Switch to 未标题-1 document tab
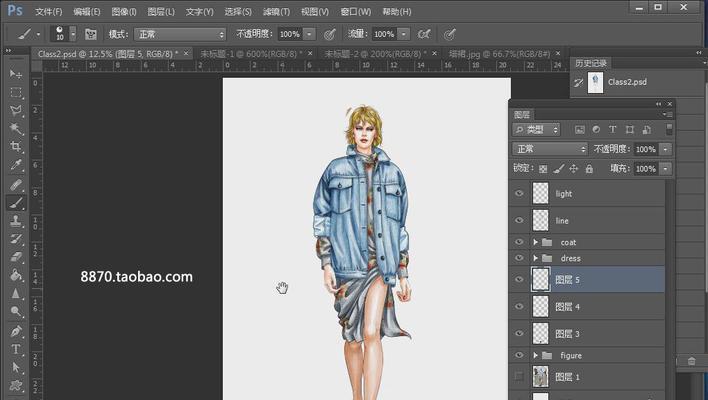Viewport: 708px width, 400px height. coord(252,54)
